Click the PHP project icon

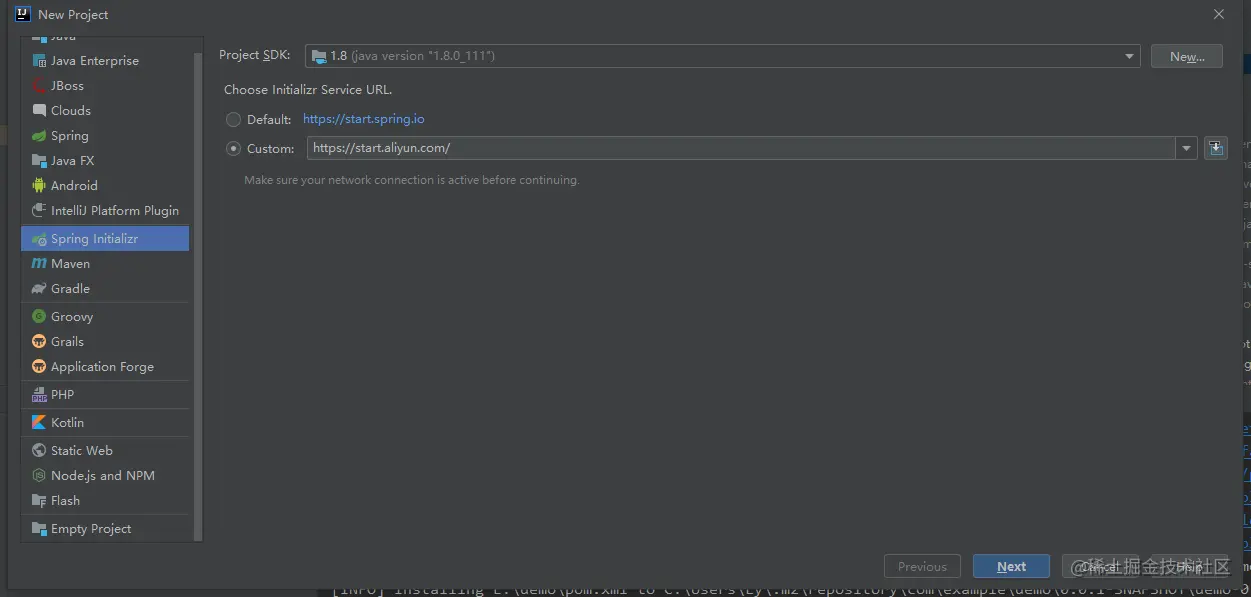[x=39, y=395]
